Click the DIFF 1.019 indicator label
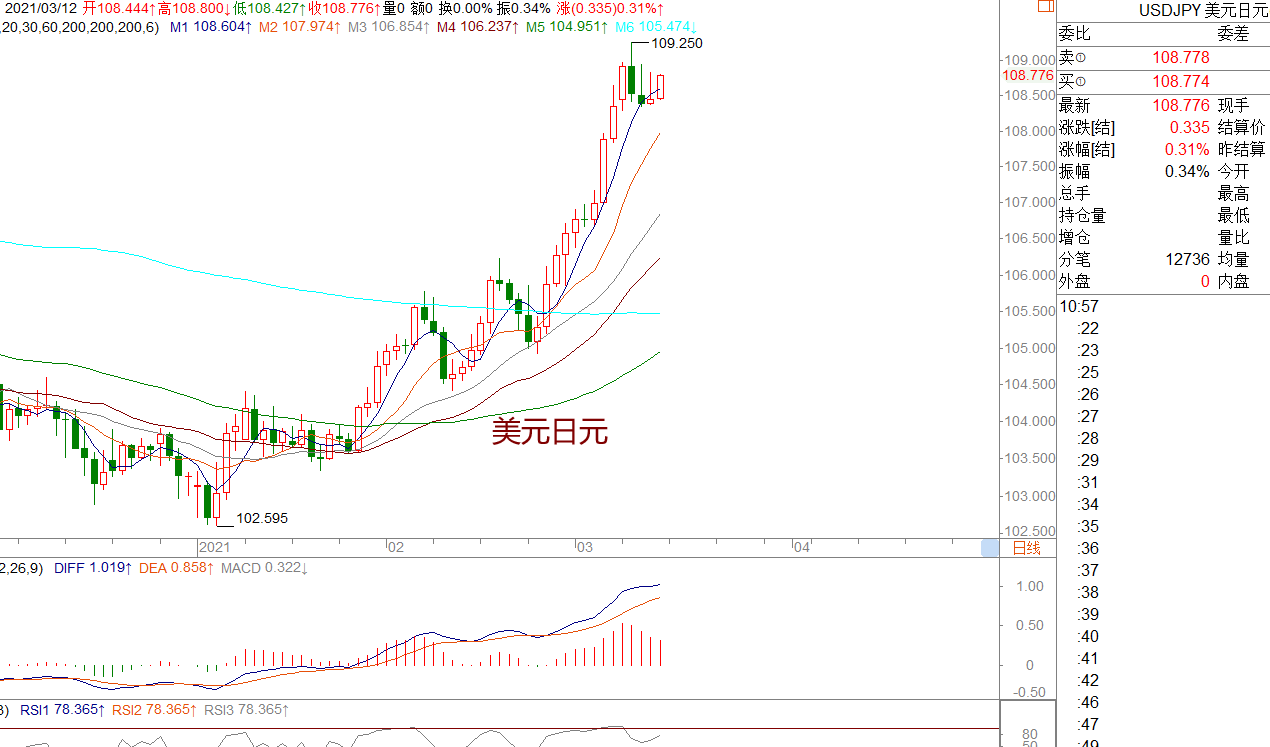The height and width of the screenshot is (747, 1270). click(93, 568)
